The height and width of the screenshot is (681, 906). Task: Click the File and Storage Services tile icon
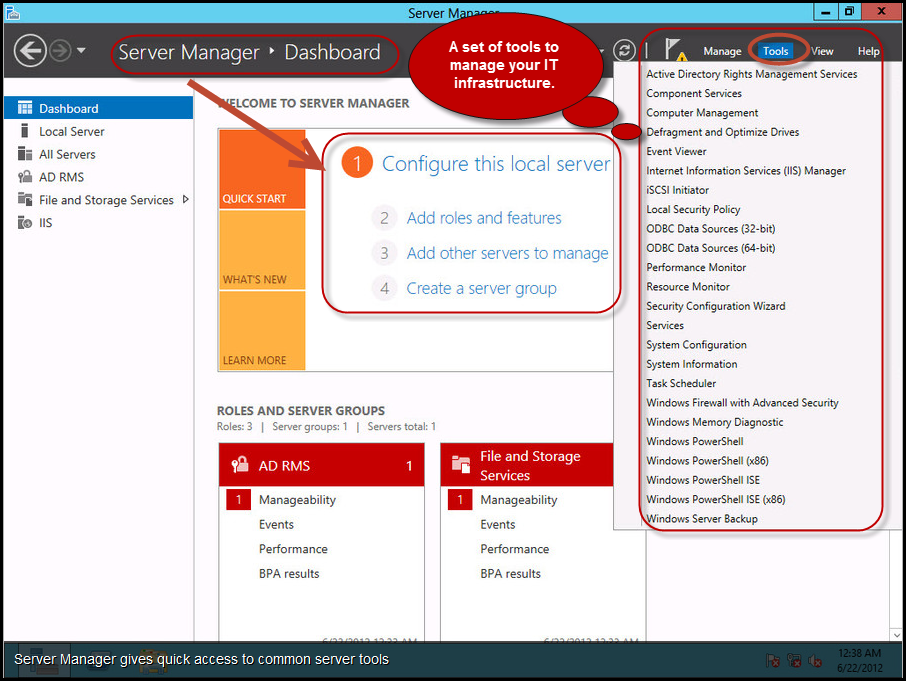(x=461, y=464)
